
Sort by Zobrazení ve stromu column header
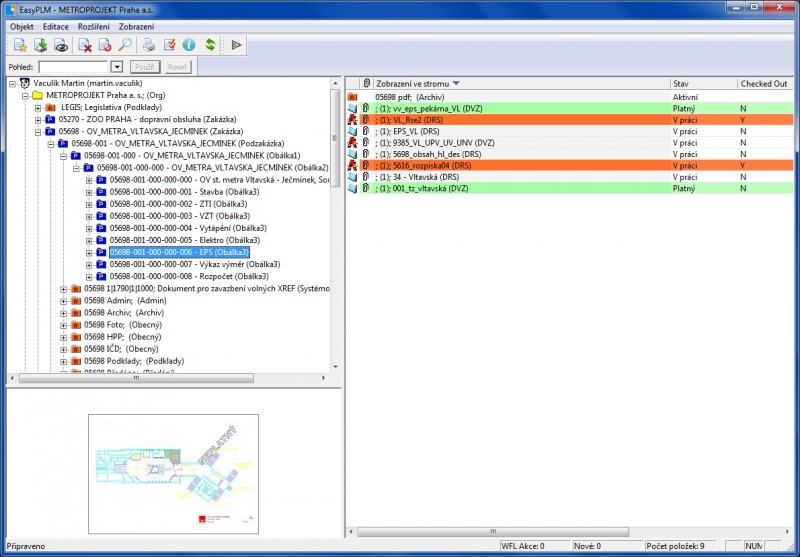(x=520, y=83)
